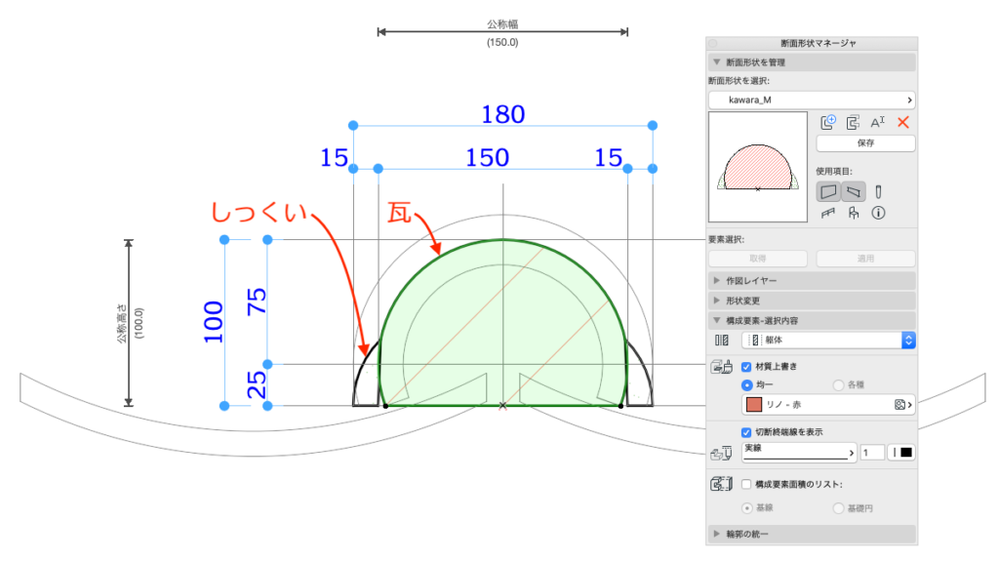Open the 実線 line type dropdown

tap(798, 452)
